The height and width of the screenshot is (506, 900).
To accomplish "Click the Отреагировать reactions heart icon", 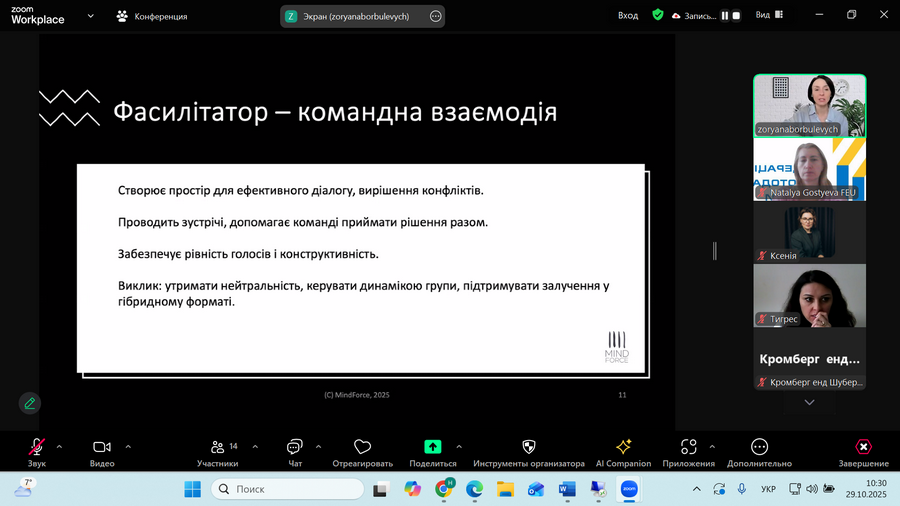I will [x=362, y=447].
